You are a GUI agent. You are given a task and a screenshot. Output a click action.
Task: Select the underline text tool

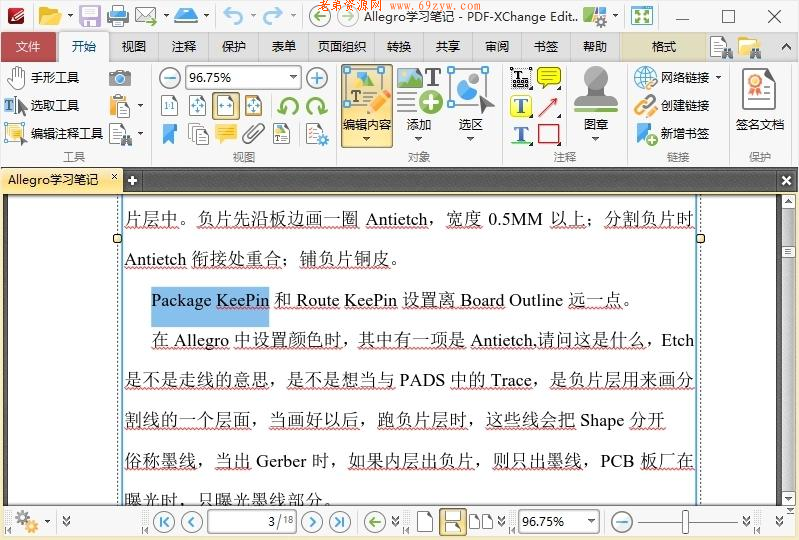521,134
